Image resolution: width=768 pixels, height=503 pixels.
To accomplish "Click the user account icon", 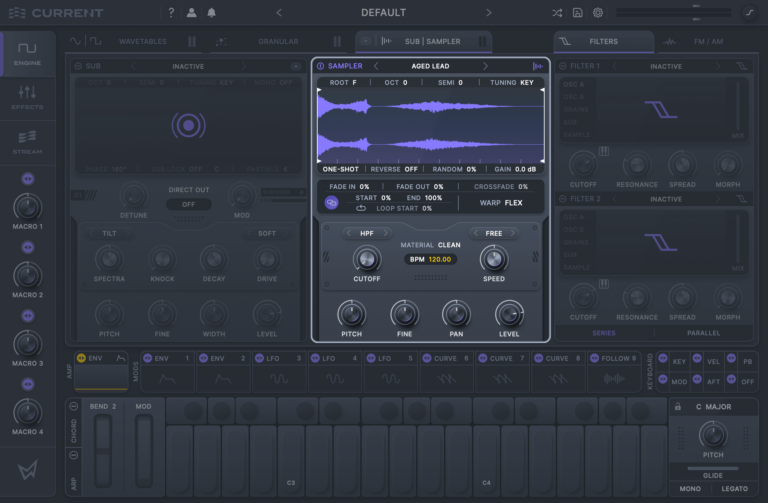I will click(191, 13).
